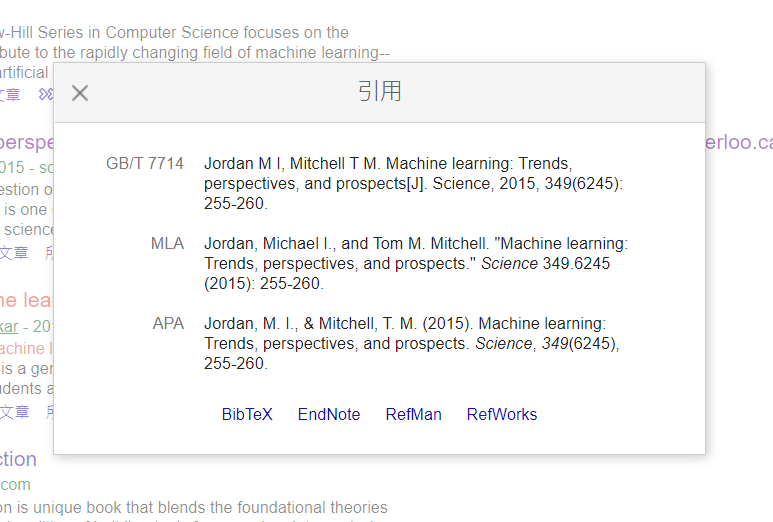Click the APA formatted citation text
The image size is (773, 522).
411,343
